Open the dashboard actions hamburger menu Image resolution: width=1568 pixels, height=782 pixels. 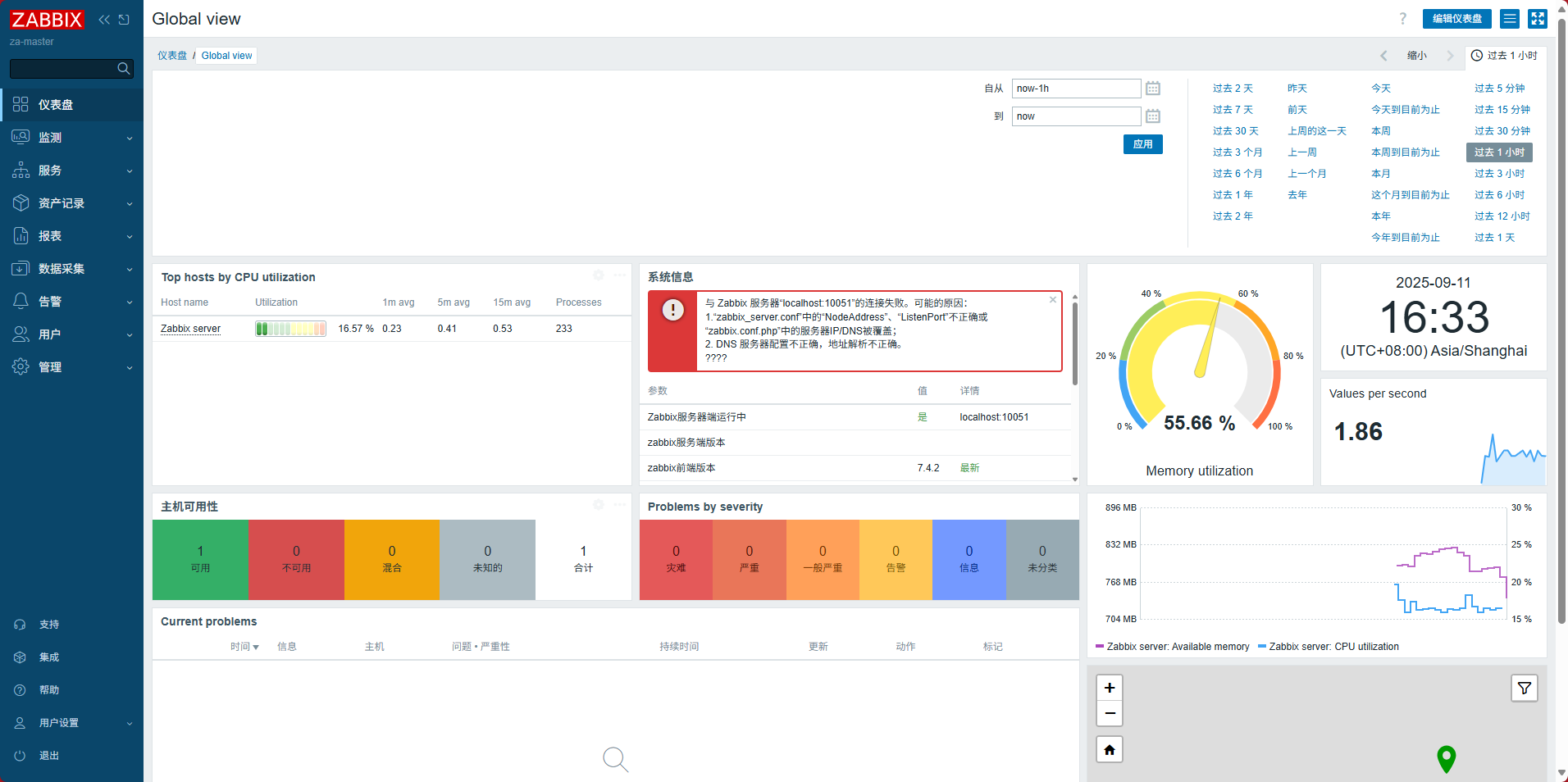click(1509, 19)
